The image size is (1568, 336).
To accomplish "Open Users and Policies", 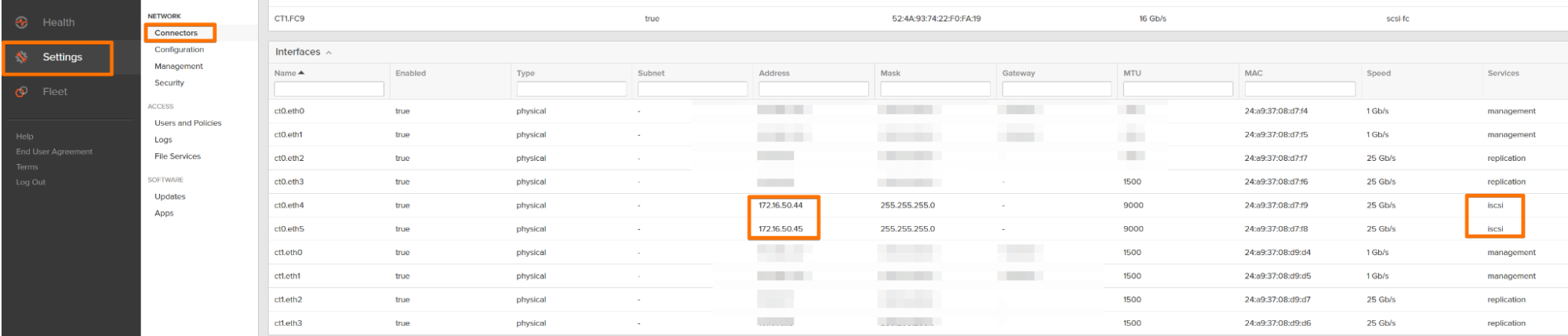I will 187,123.
